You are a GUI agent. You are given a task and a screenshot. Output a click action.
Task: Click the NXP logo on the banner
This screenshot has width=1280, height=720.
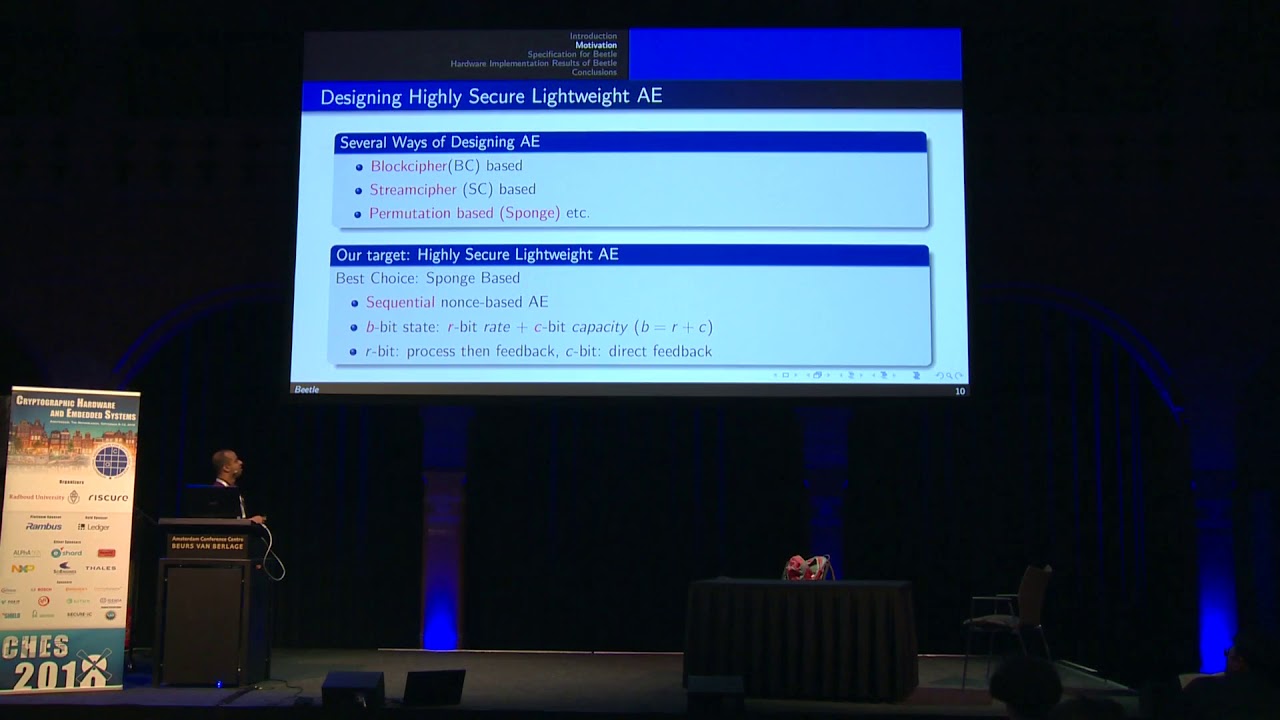tap(22, 568)
